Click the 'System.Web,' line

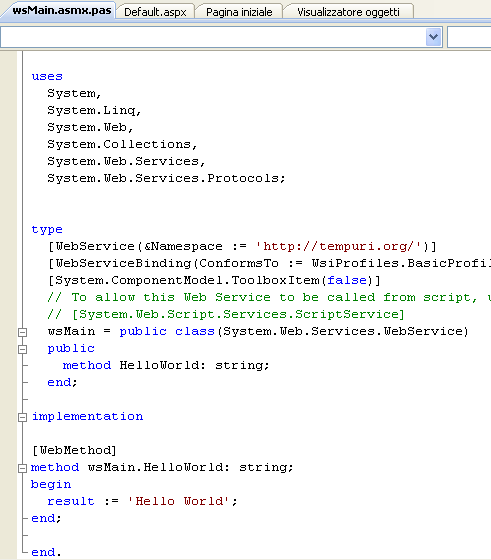click(x=90, y=127)
